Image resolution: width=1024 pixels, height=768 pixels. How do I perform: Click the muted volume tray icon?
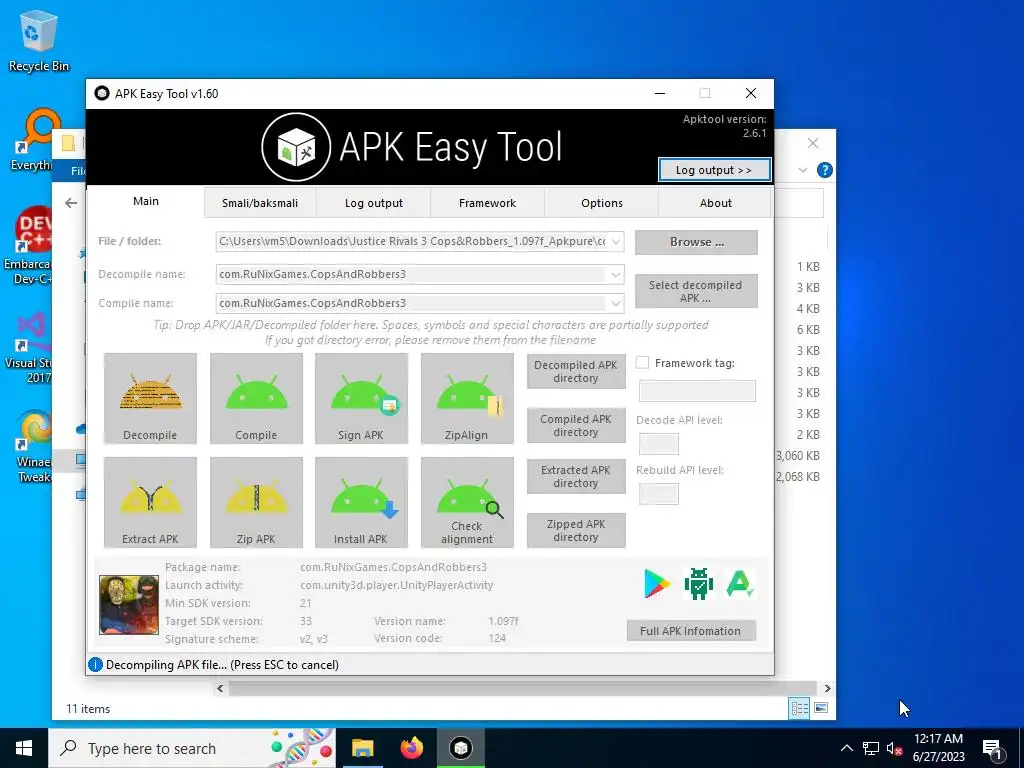894,748
